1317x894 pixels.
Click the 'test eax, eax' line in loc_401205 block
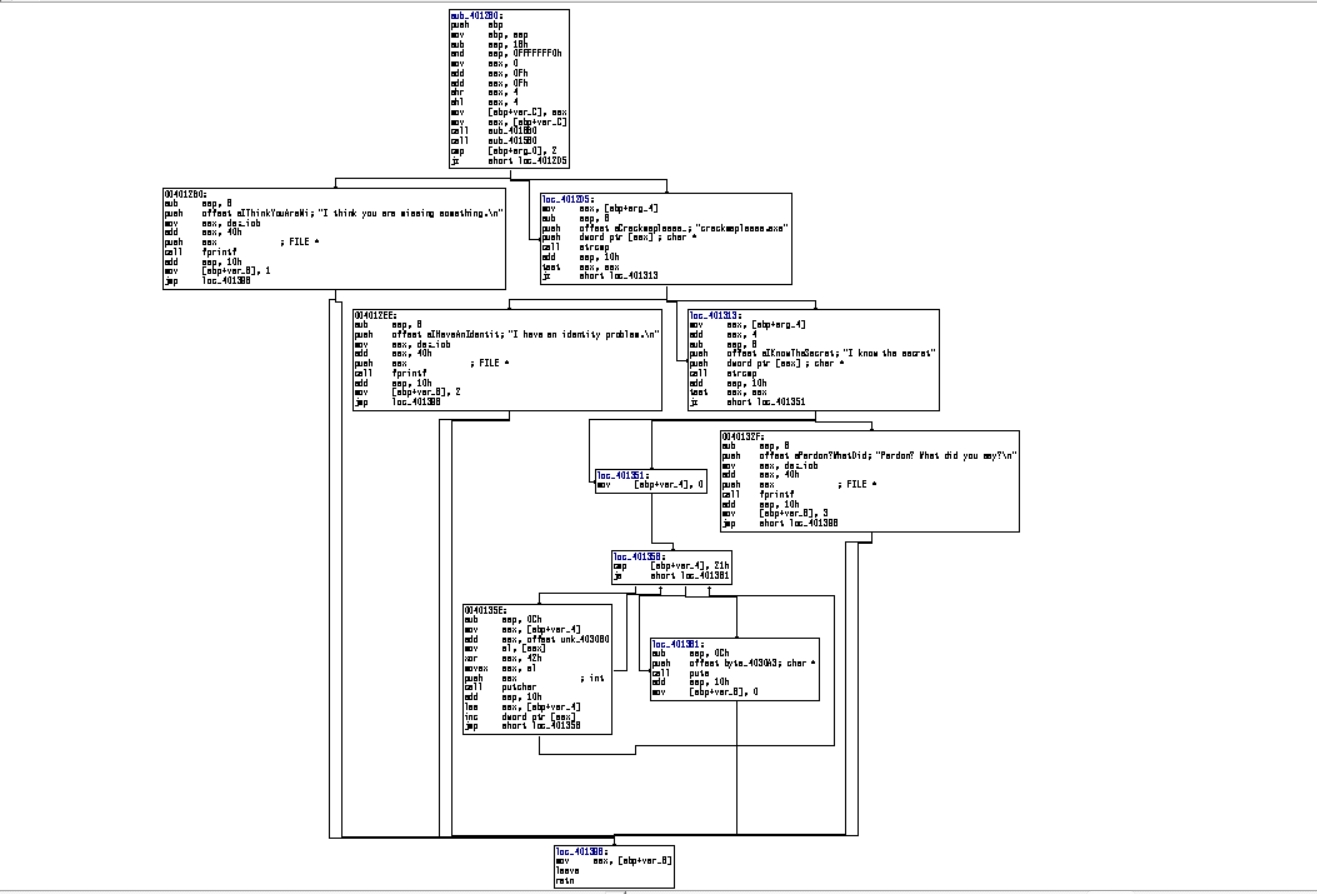(581, 267)
